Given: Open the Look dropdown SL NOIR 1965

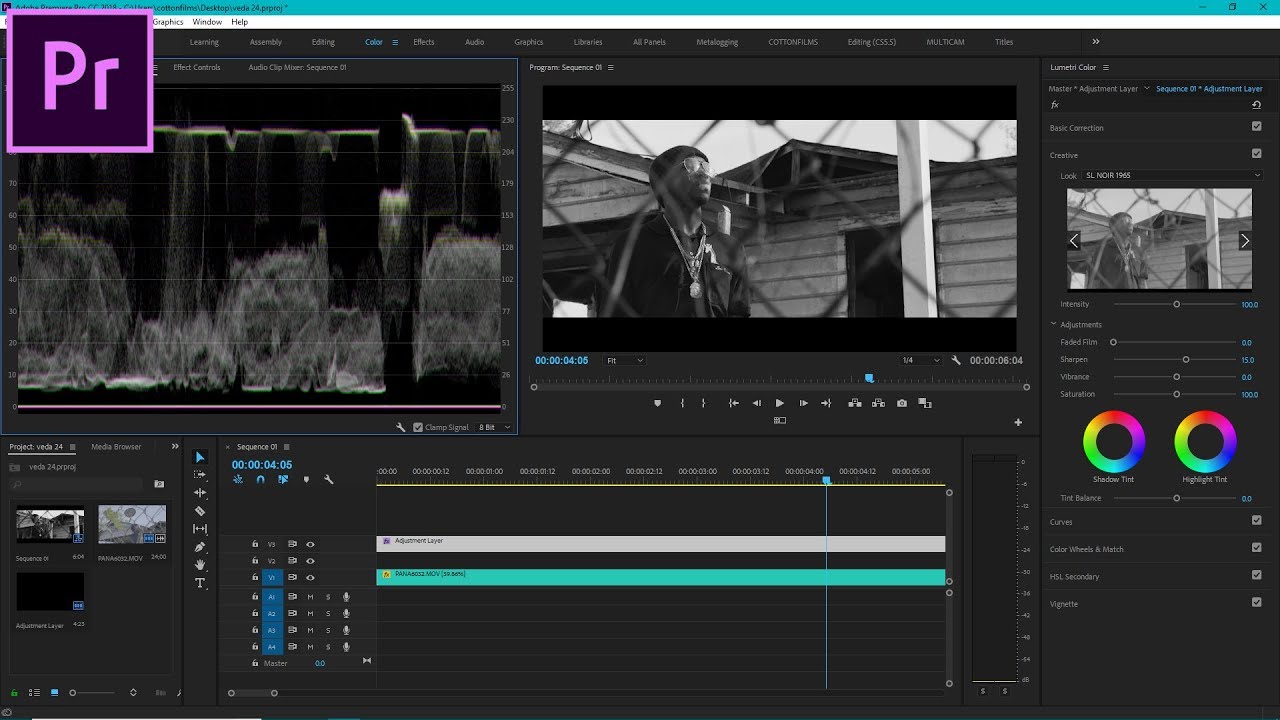Looking at the screenshot, I should click(x=1170, y=175).
